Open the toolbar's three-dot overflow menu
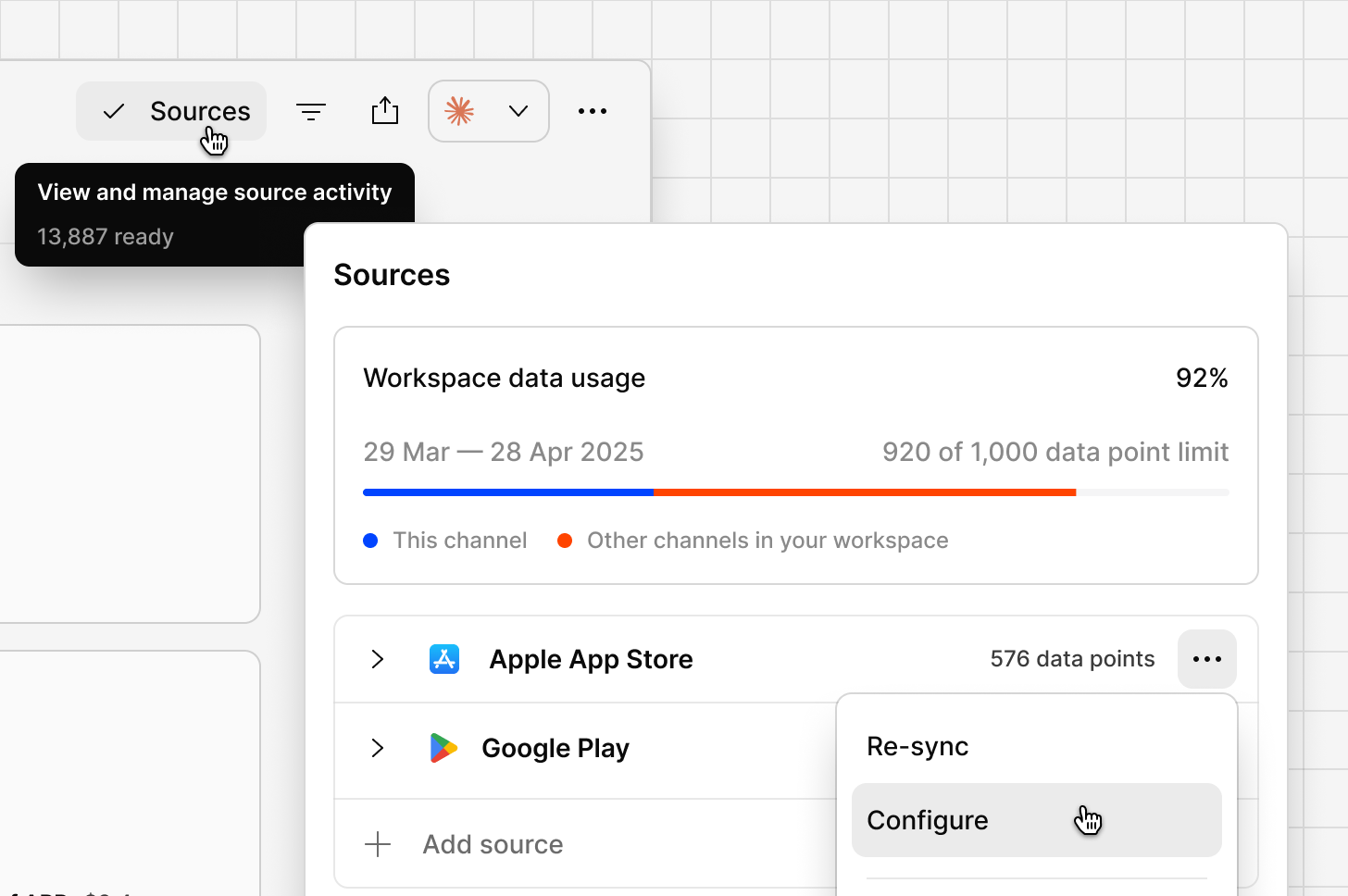This screenshot has height=896, width=1348. point(593,111)
